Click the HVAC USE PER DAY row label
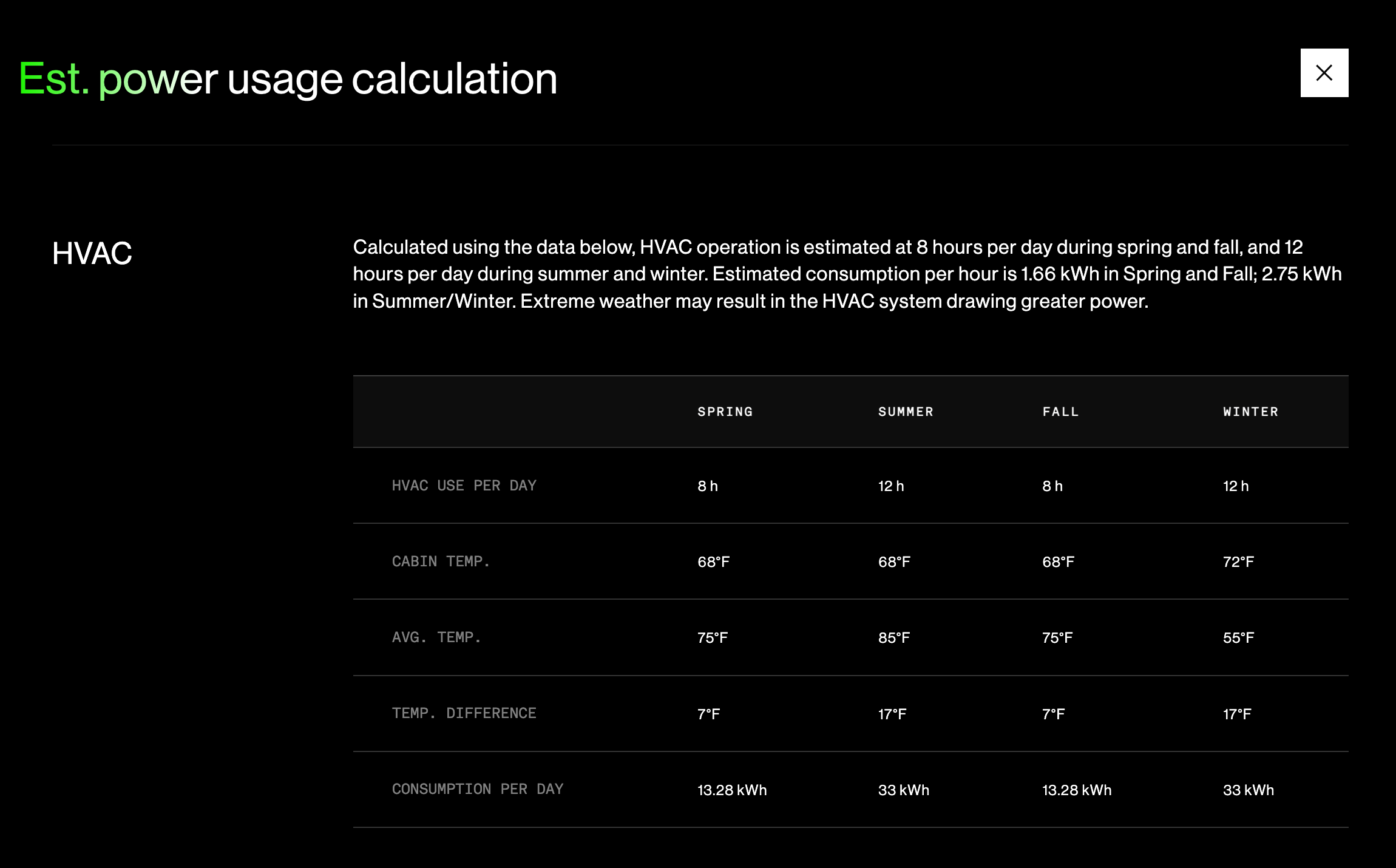 tap(464, 486)
